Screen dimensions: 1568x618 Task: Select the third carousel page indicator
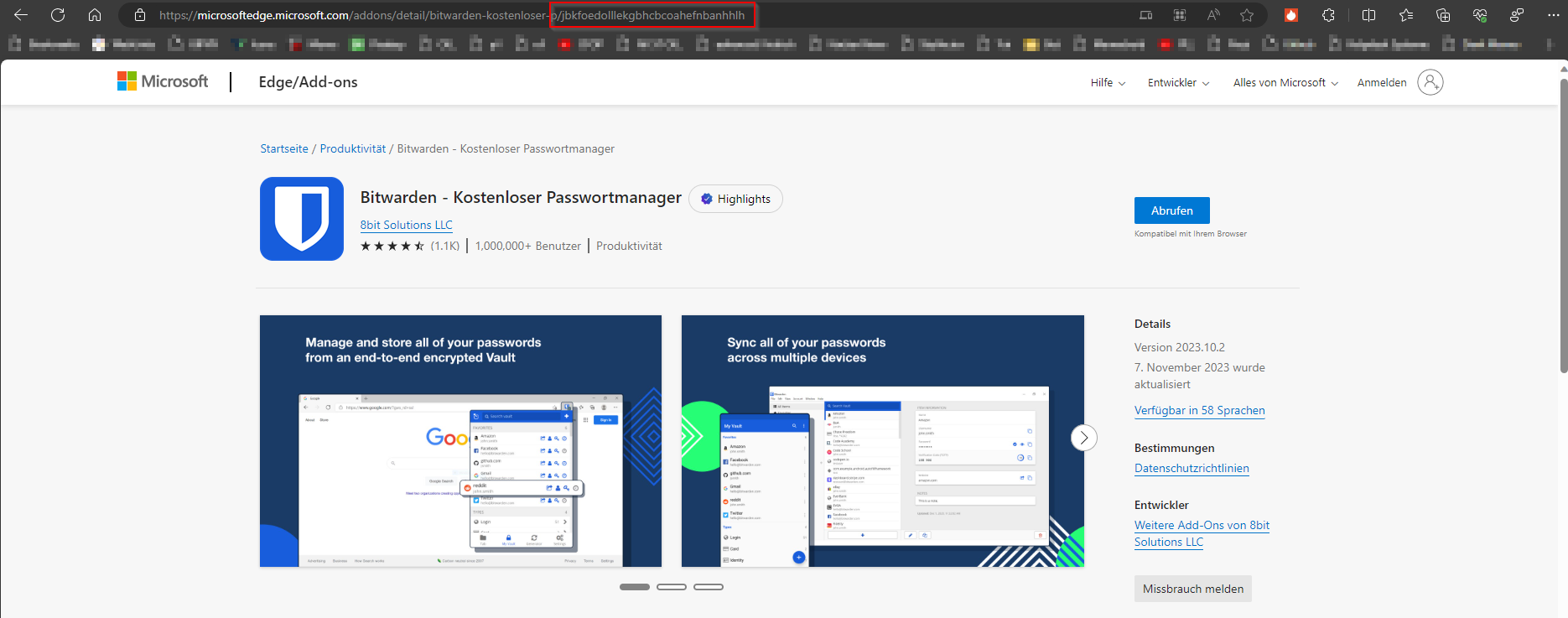click(x=709, y=587)
